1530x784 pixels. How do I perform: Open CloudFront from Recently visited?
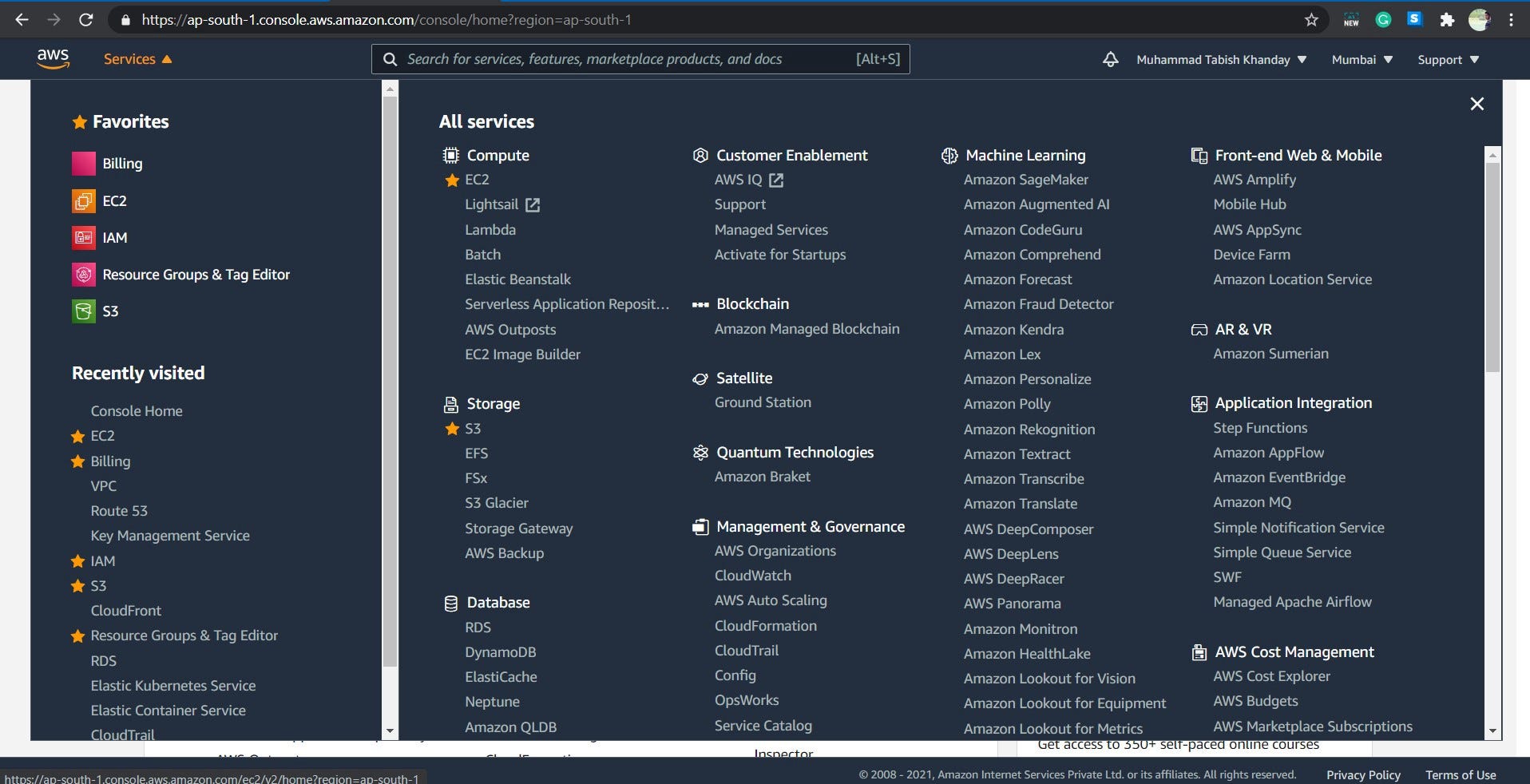click(126, 611)
